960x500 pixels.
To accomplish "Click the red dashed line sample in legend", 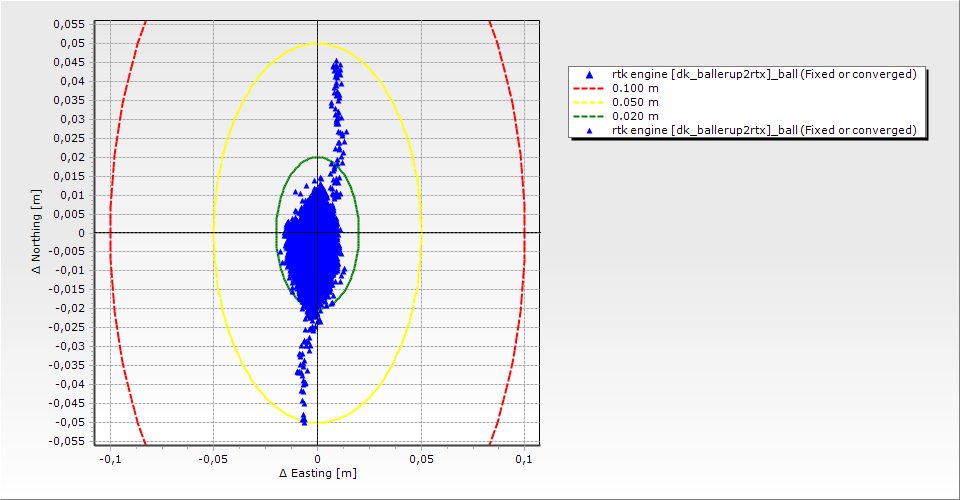I will point(588,88).
